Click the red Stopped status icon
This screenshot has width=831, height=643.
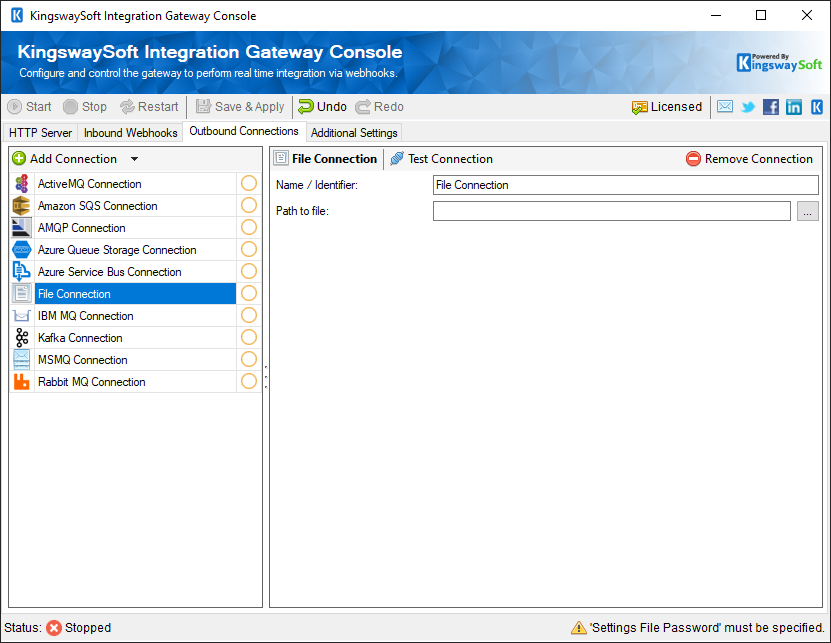54,628
